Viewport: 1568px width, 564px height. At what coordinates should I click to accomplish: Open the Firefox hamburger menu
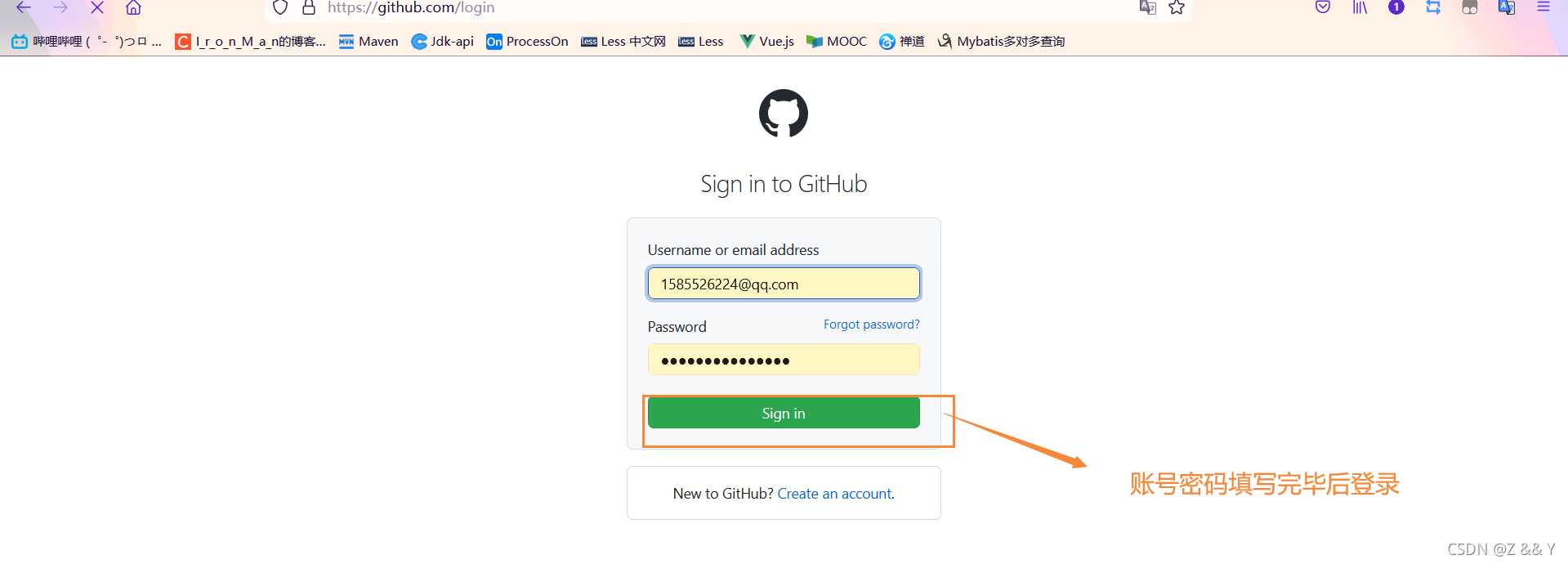tap(1543, 7)
